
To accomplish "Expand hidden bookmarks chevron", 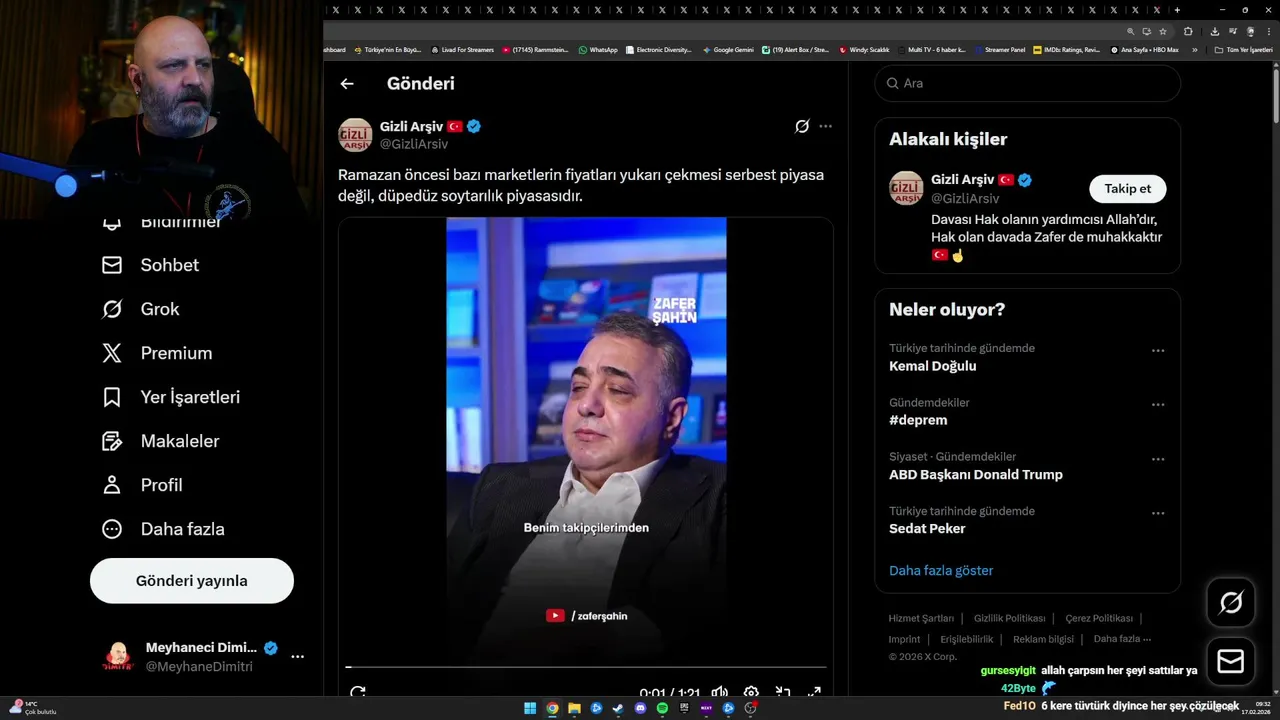I will point(1194,49).
